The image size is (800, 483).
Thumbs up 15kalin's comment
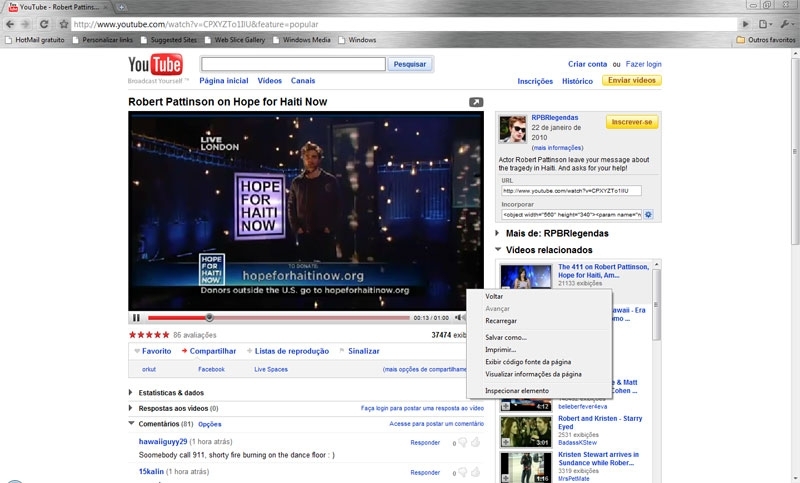475,472
